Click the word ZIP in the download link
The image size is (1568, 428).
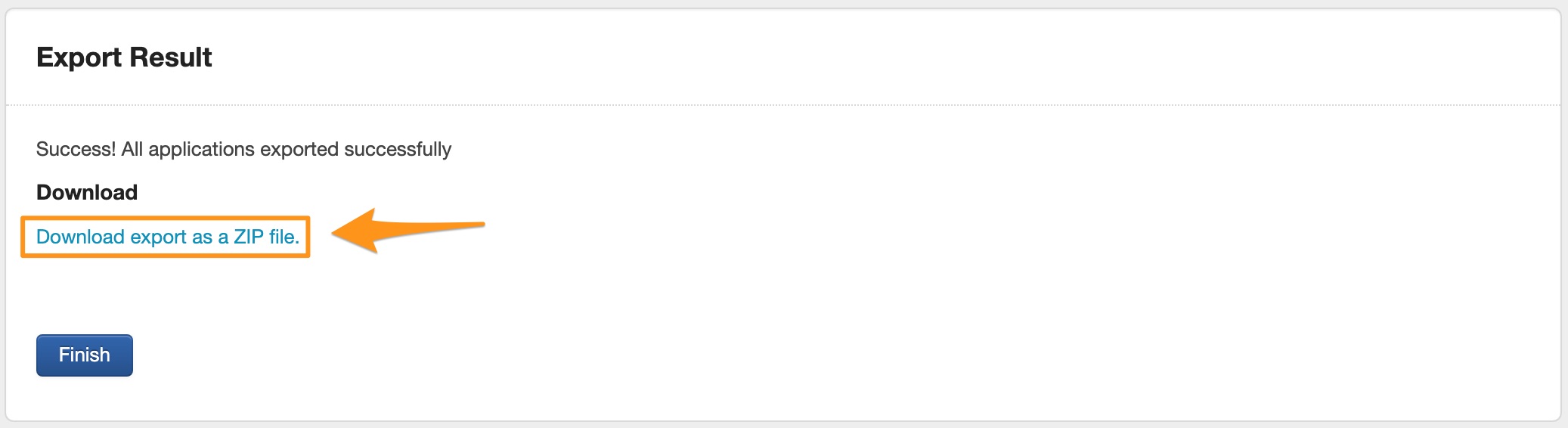[x=248, y=237]
